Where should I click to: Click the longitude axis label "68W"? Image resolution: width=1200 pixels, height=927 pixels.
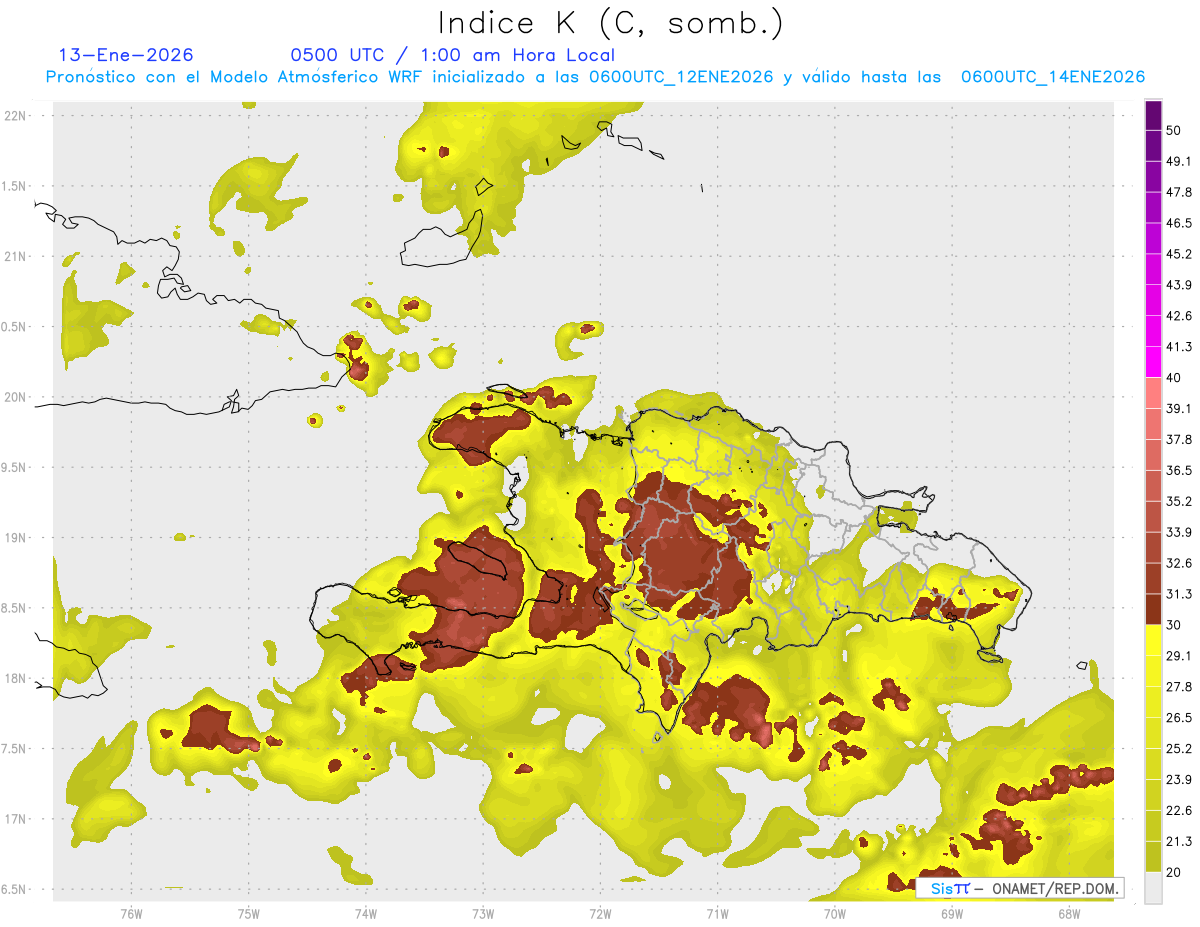1069,912
